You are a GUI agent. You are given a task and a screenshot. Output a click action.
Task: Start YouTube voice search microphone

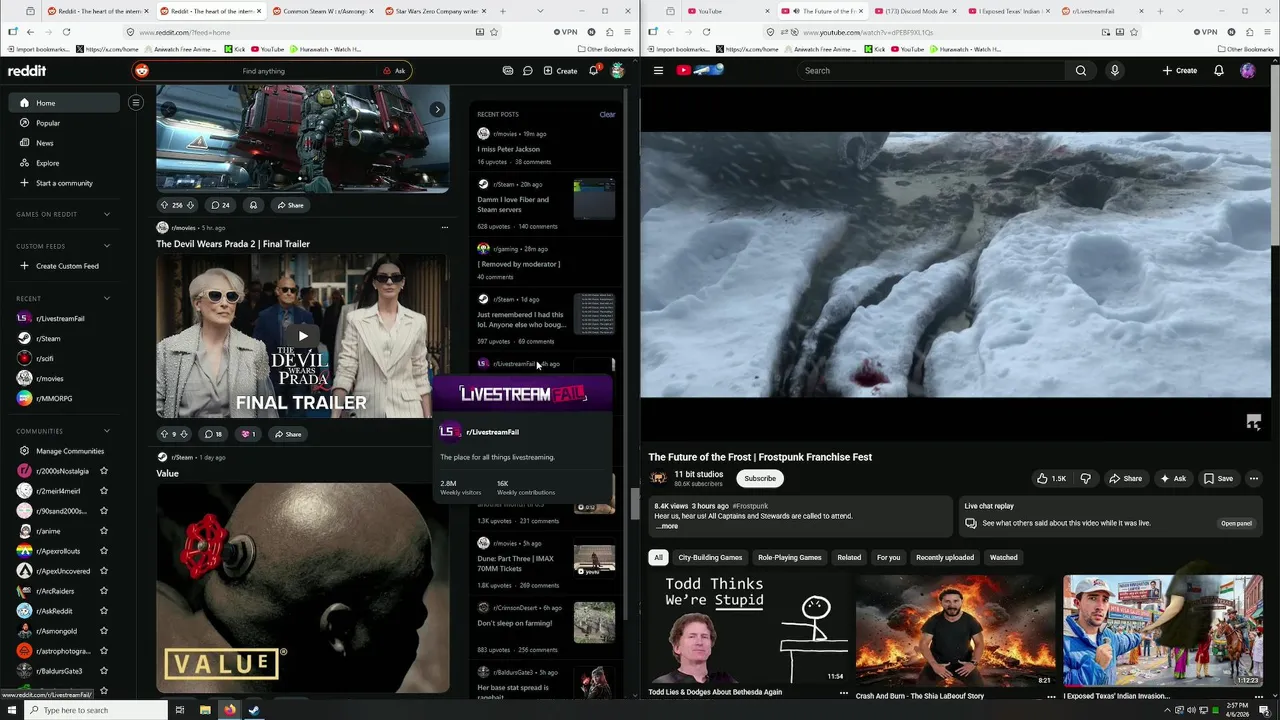click(1114, 71)
